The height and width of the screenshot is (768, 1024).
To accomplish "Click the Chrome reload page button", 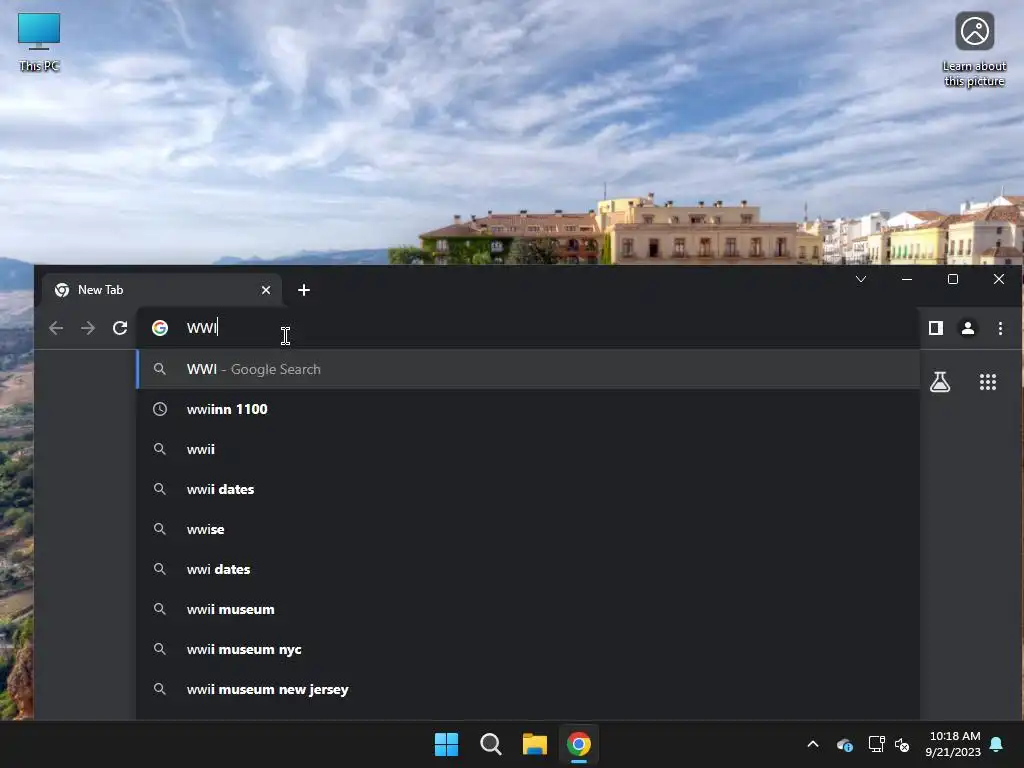I will (x=120, y=328).
